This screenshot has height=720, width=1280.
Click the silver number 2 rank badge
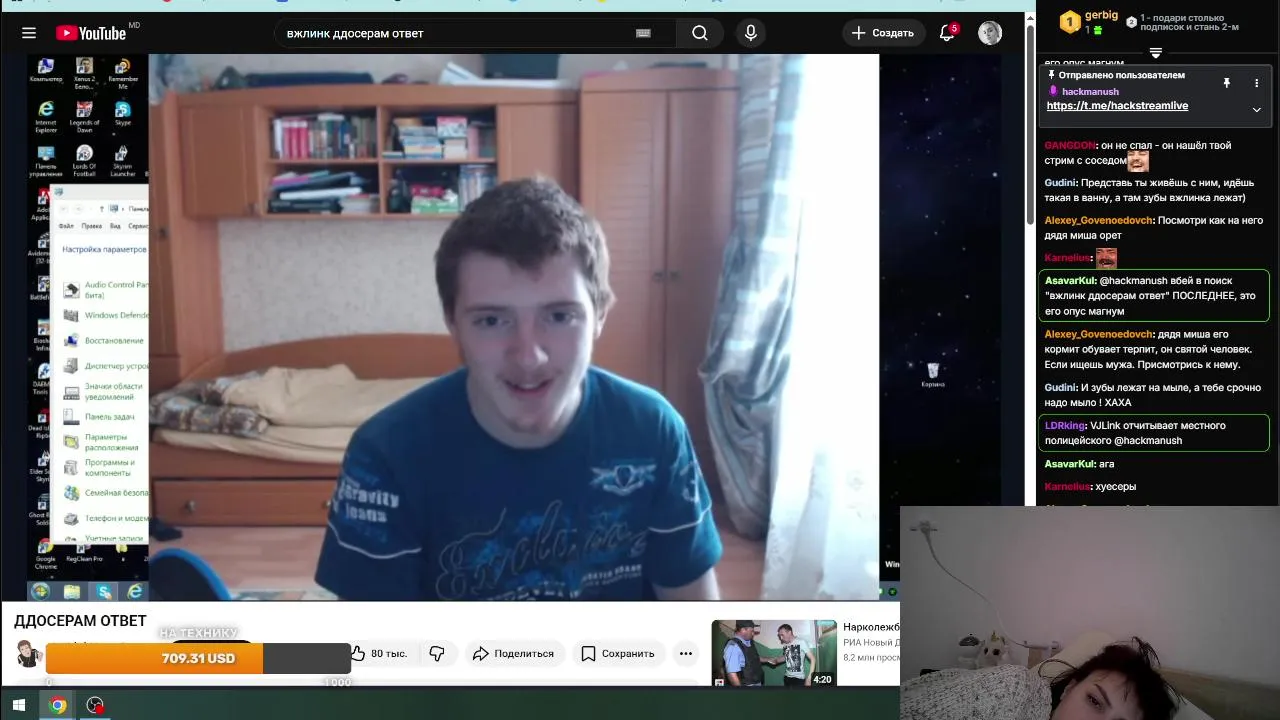pos(1131,21)
